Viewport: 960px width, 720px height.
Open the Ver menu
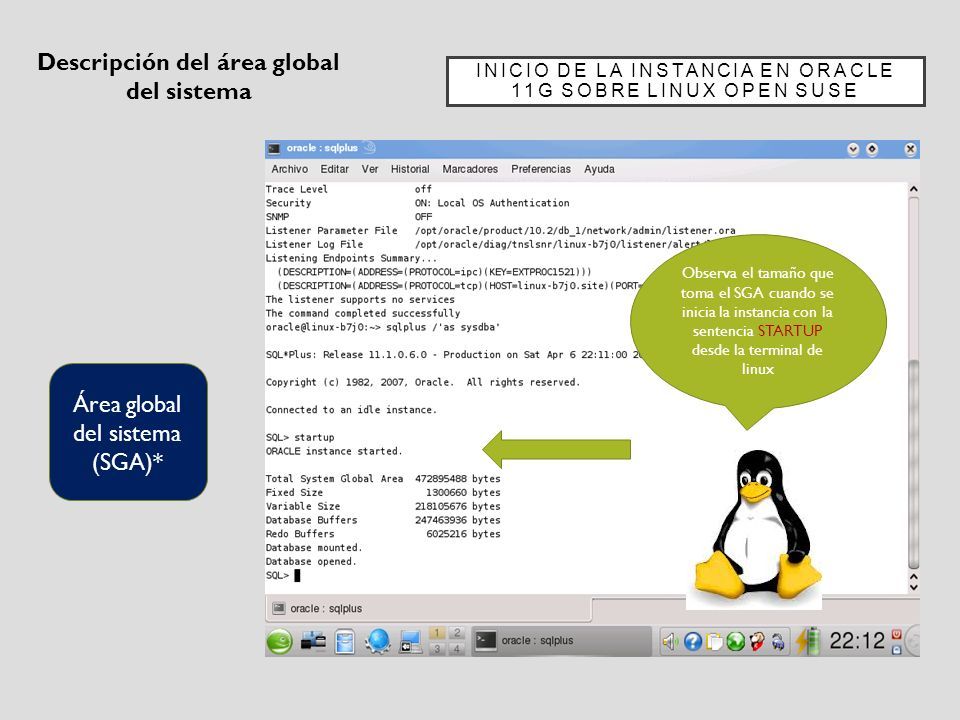(370, 169)
